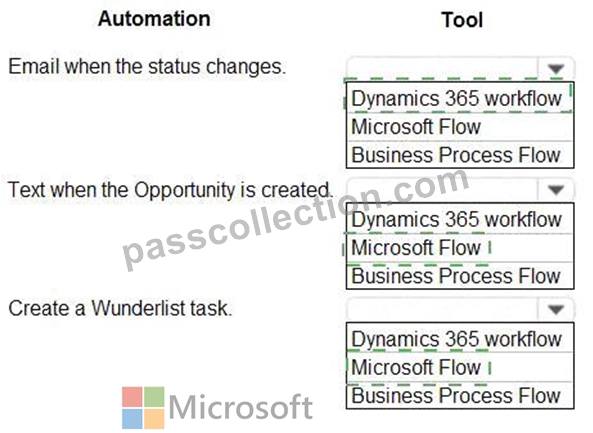
Task: Click the Microsoft four-square logo icon
Action: pos(143,408)
